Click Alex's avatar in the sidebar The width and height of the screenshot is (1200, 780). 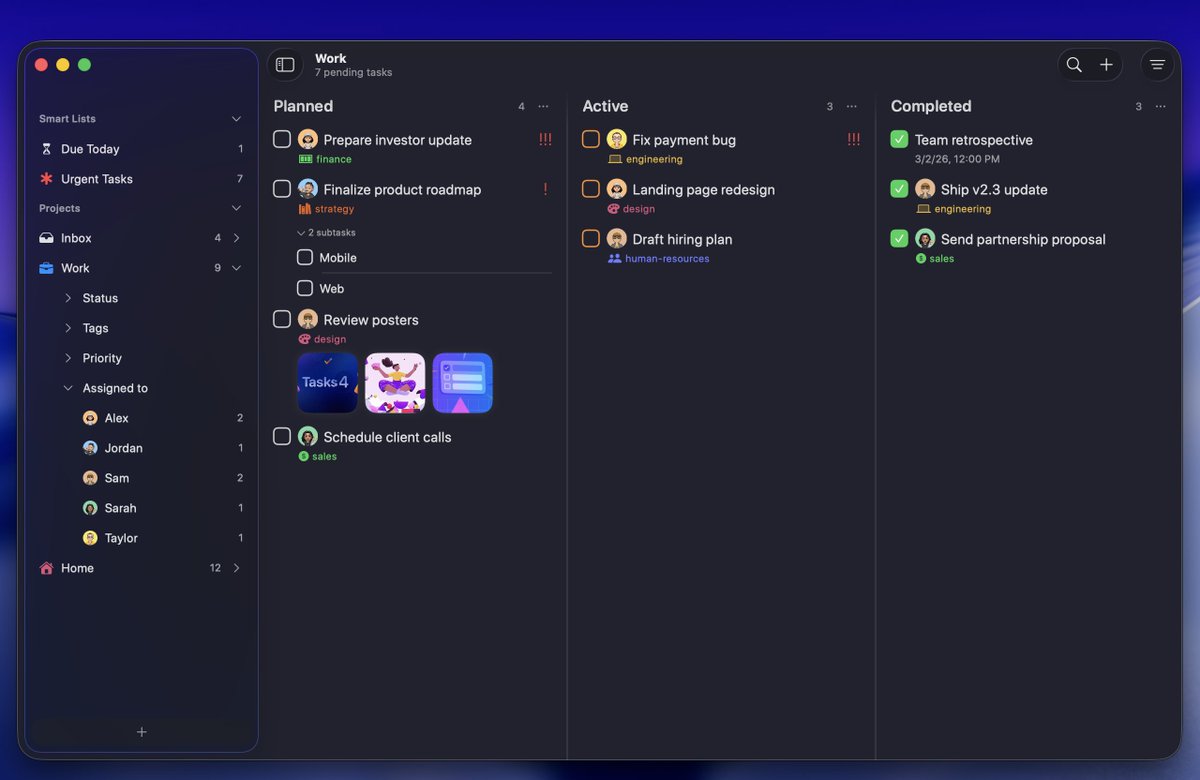(90, 418)
